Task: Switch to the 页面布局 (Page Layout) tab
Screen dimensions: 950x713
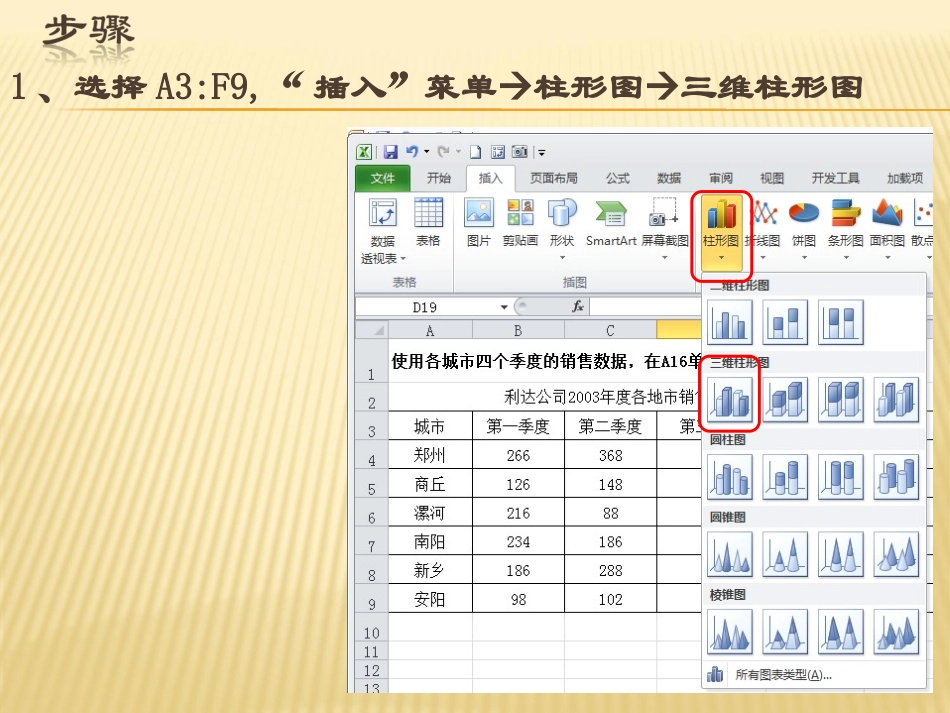Action: (x=554, y=178)
